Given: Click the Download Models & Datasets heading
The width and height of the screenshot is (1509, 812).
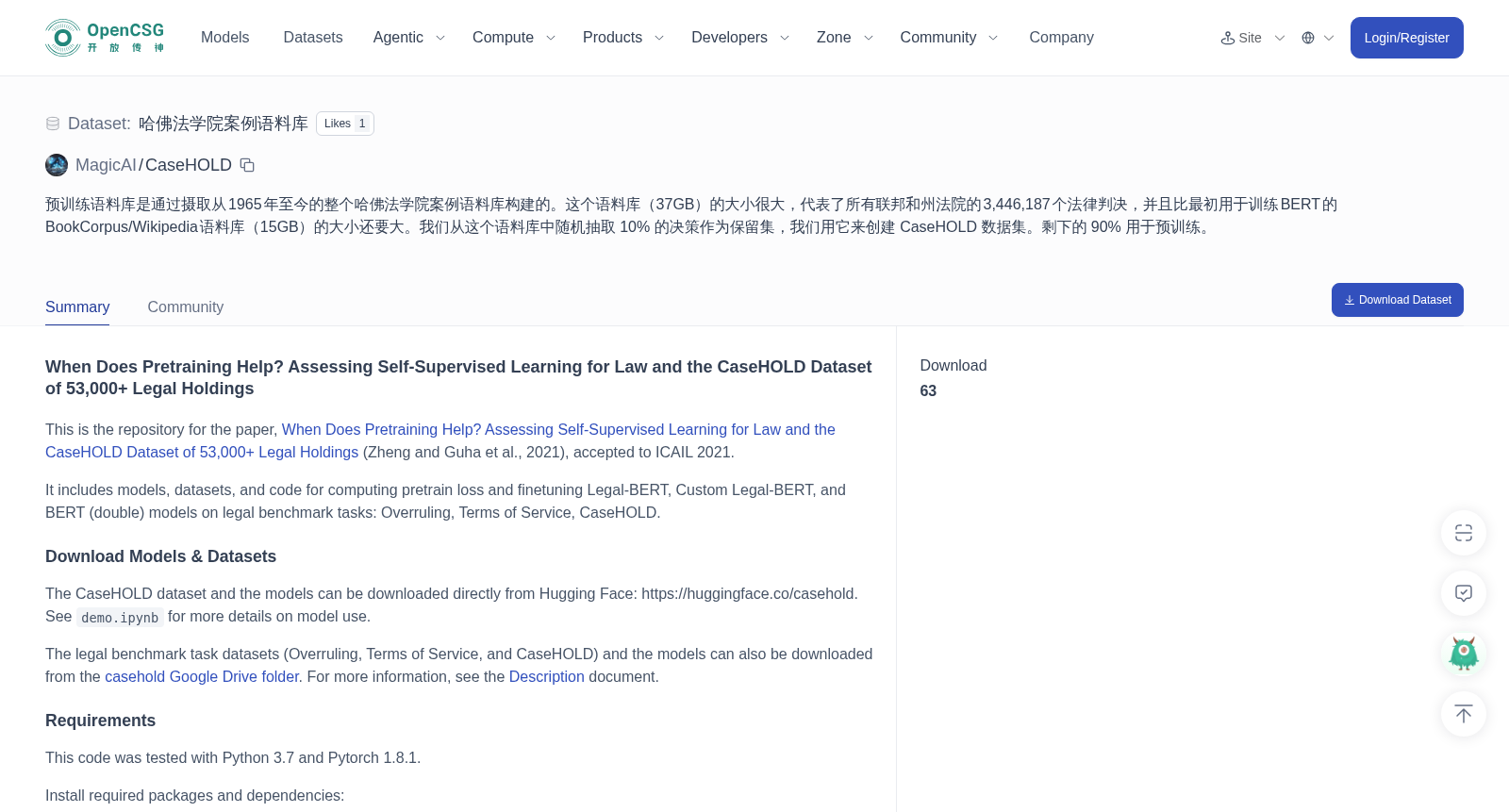Looking at the screenshot, I should (x=160, y=556).
